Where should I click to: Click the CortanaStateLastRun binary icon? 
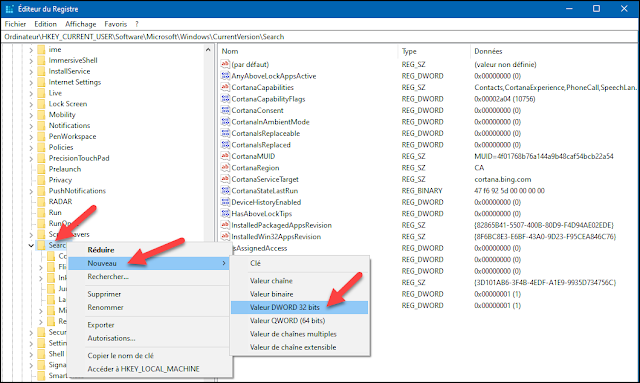coord(225,190)
